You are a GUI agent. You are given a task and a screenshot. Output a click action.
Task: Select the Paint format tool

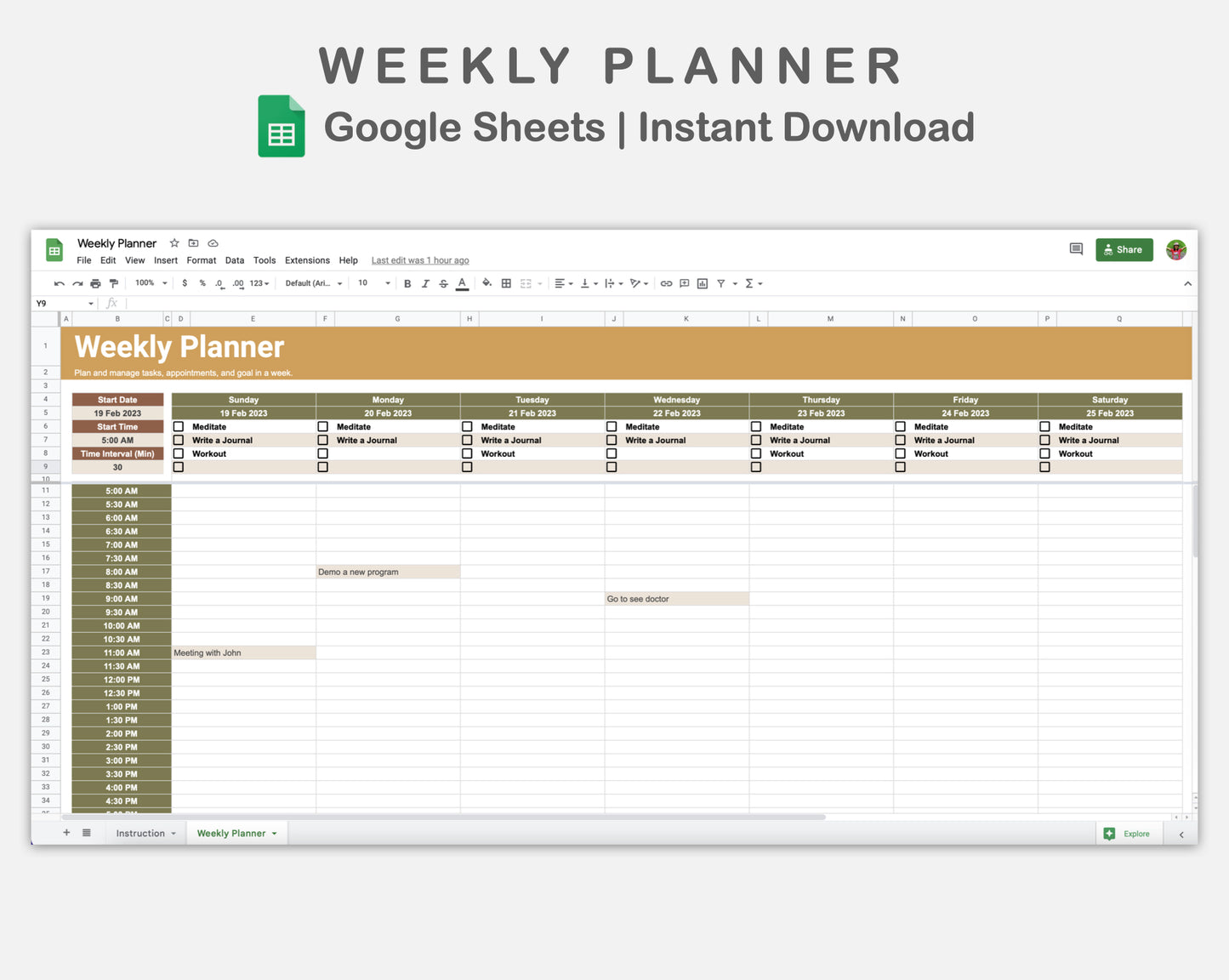114,283
